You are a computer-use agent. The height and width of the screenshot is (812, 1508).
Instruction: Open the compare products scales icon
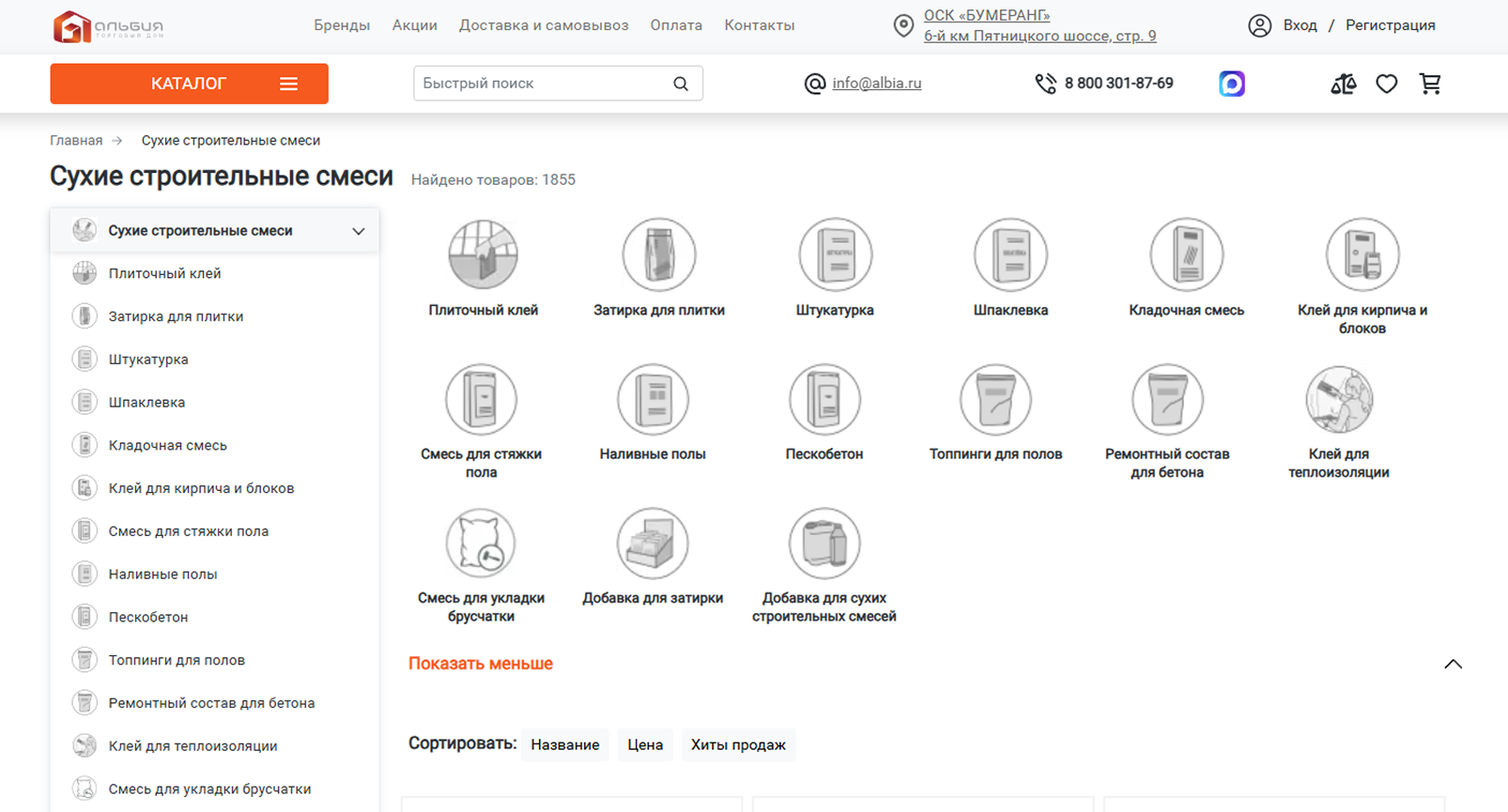pos(1344,84)
